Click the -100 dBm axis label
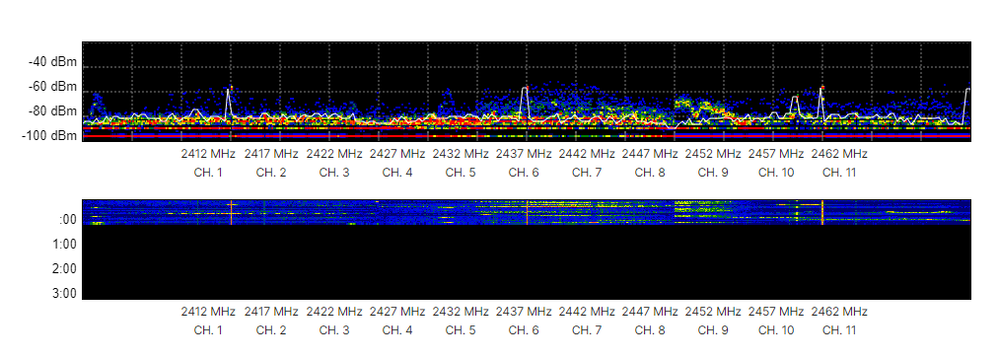 (x=50, y=136)
